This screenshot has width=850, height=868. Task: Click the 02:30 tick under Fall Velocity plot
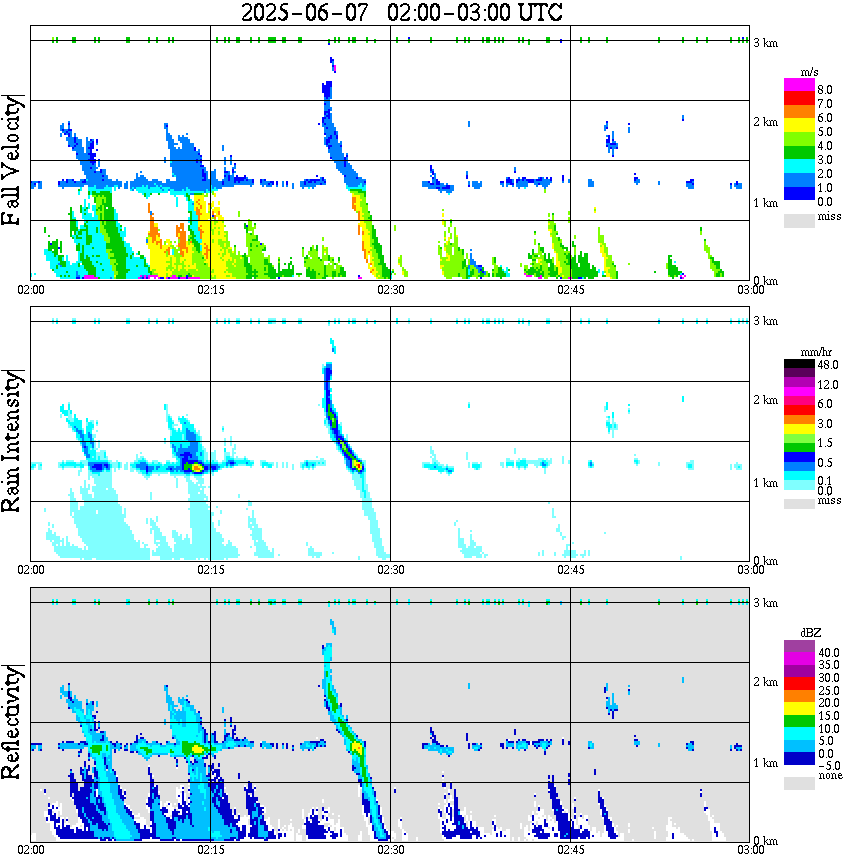(x=391, y=290)
